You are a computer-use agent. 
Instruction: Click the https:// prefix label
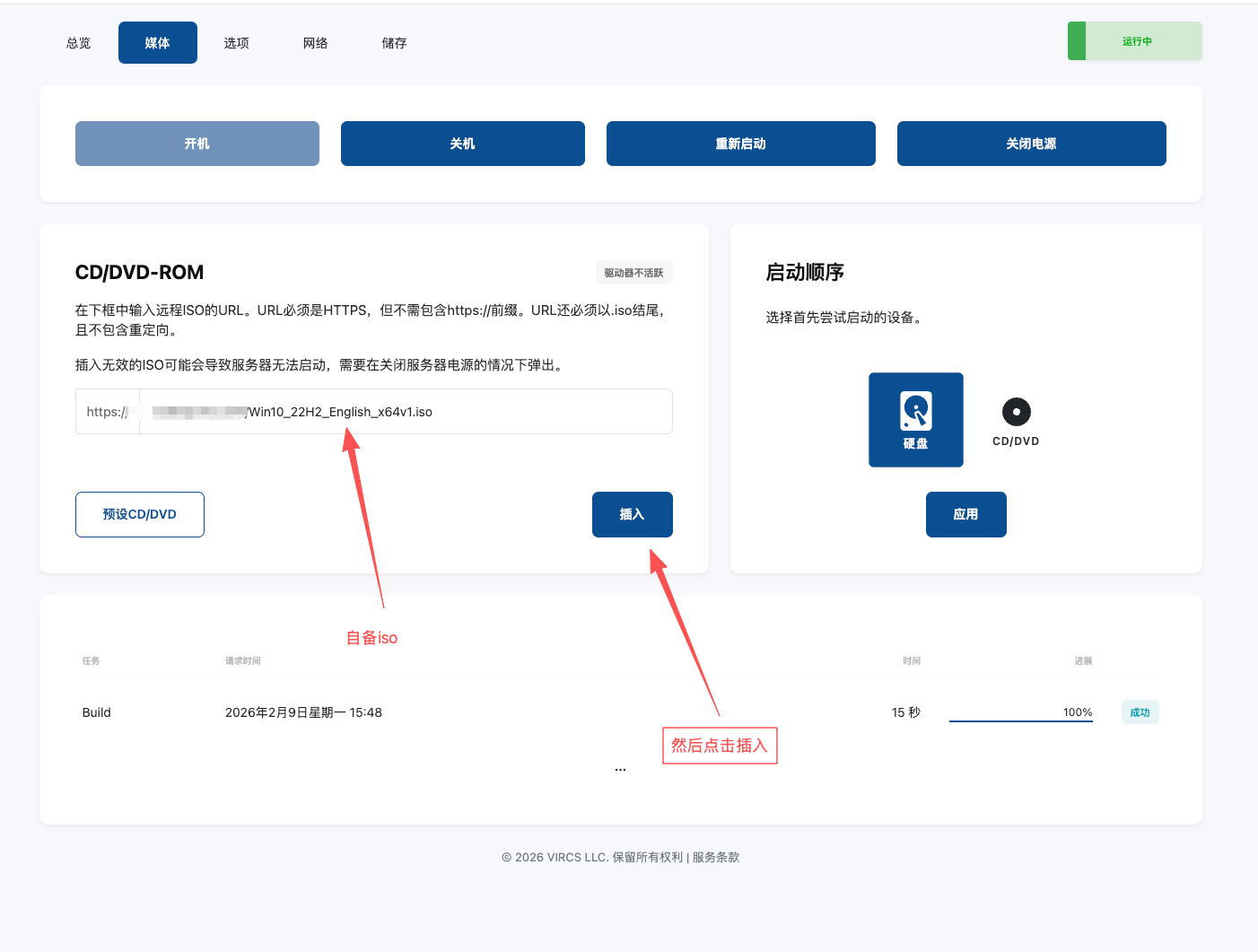pyautogui.click(x=108, y=412)
